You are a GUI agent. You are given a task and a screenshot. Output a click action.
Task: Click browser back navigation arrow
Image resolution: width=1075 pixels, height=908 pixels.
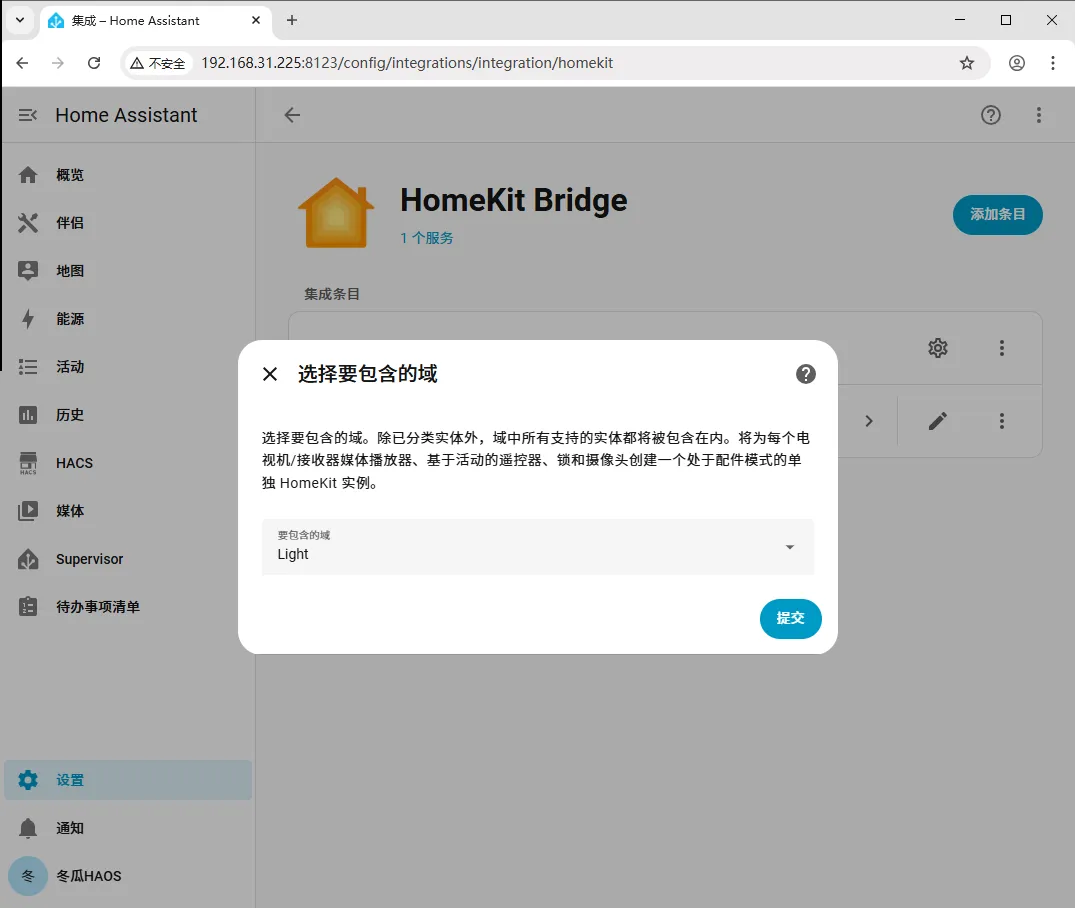[x=22, y=63]
